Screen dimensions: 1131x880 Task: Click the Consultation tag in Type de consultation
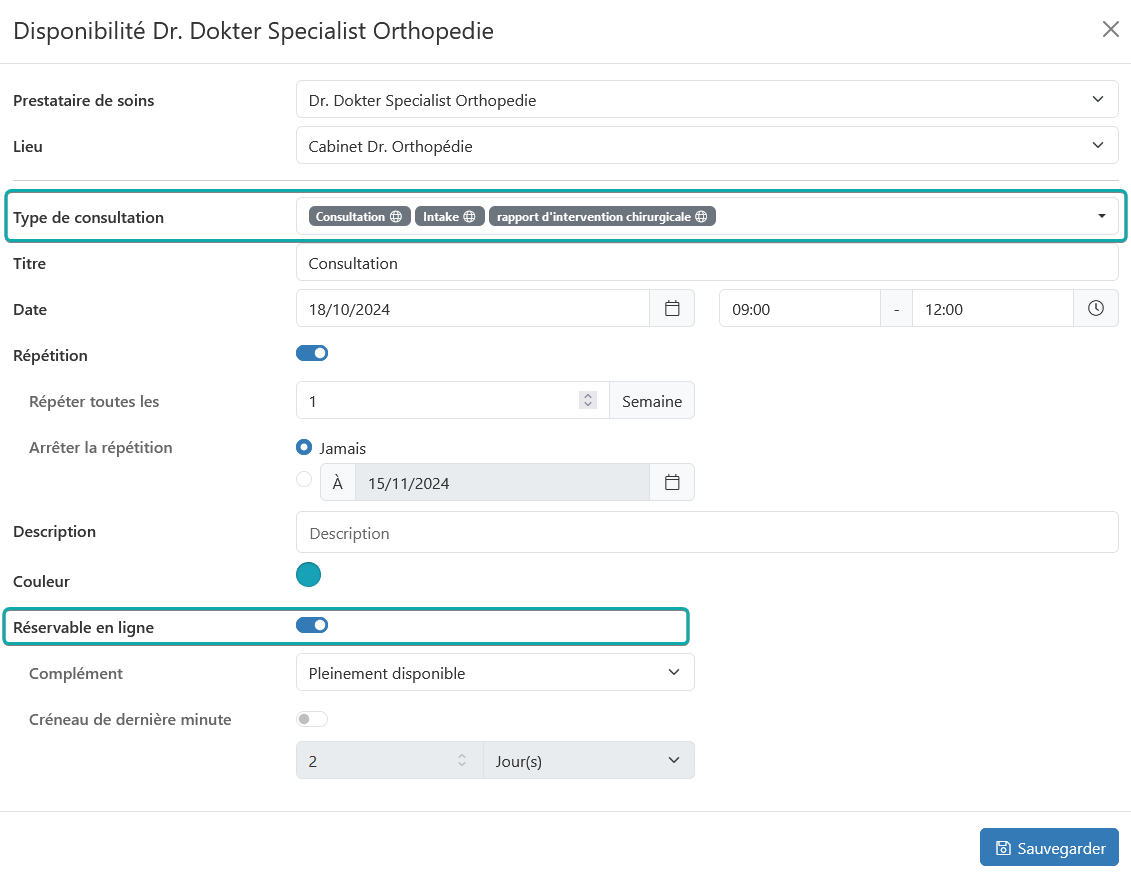(359, 216)
